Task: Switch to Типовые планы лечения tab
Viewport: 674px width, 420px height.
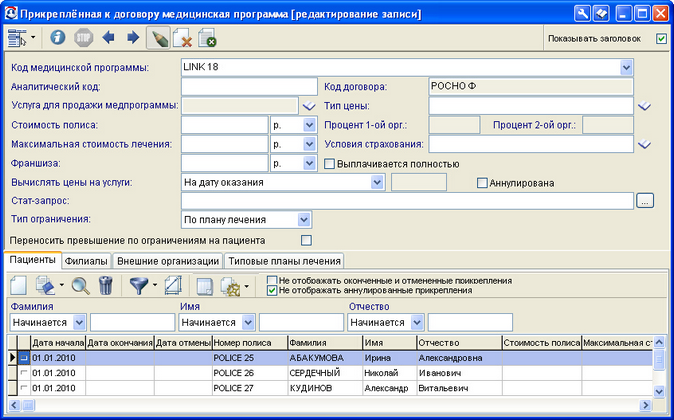Action: 284,261
